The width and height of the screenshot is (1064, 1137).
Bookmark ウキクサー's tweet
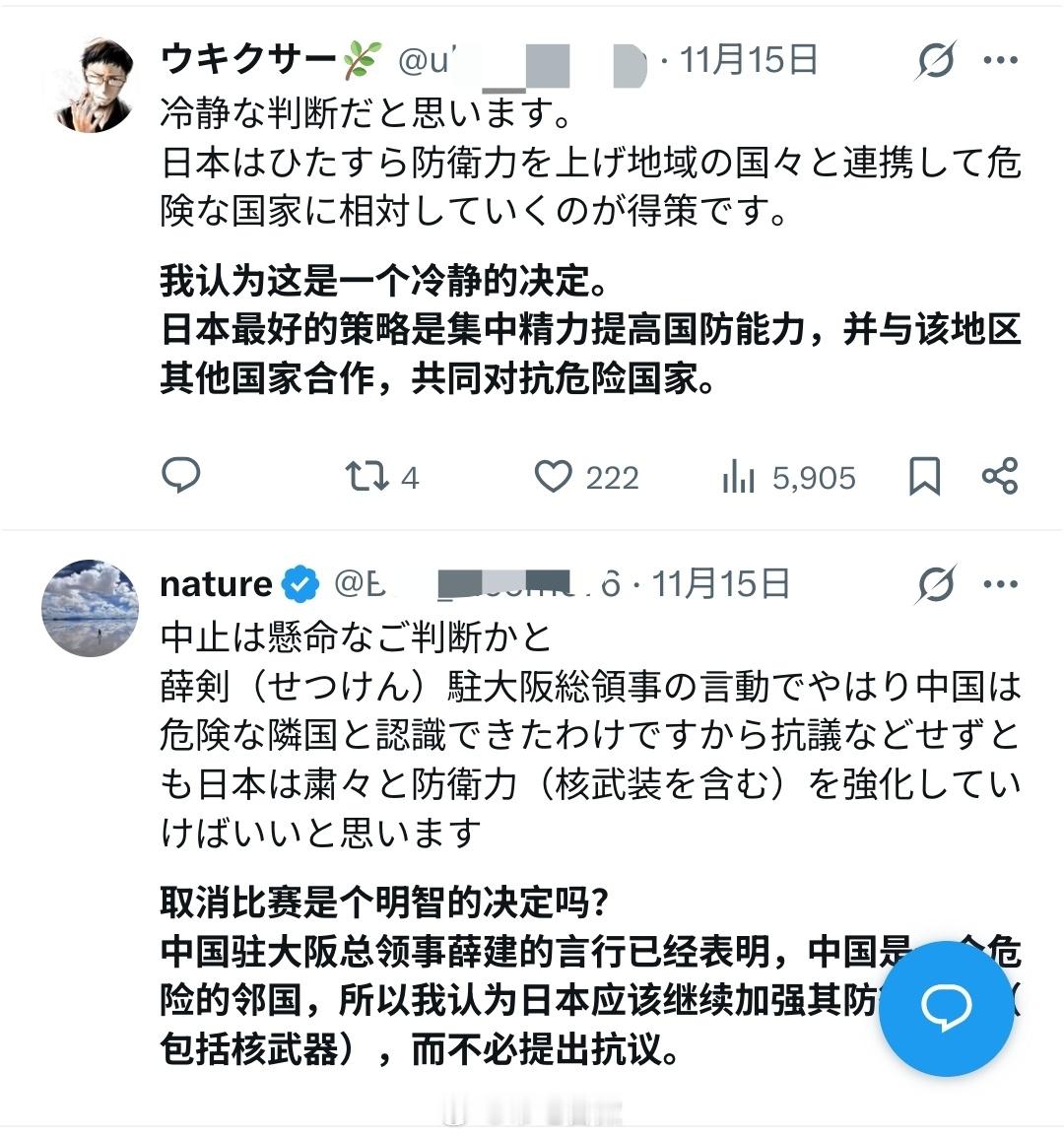[925, 477]
